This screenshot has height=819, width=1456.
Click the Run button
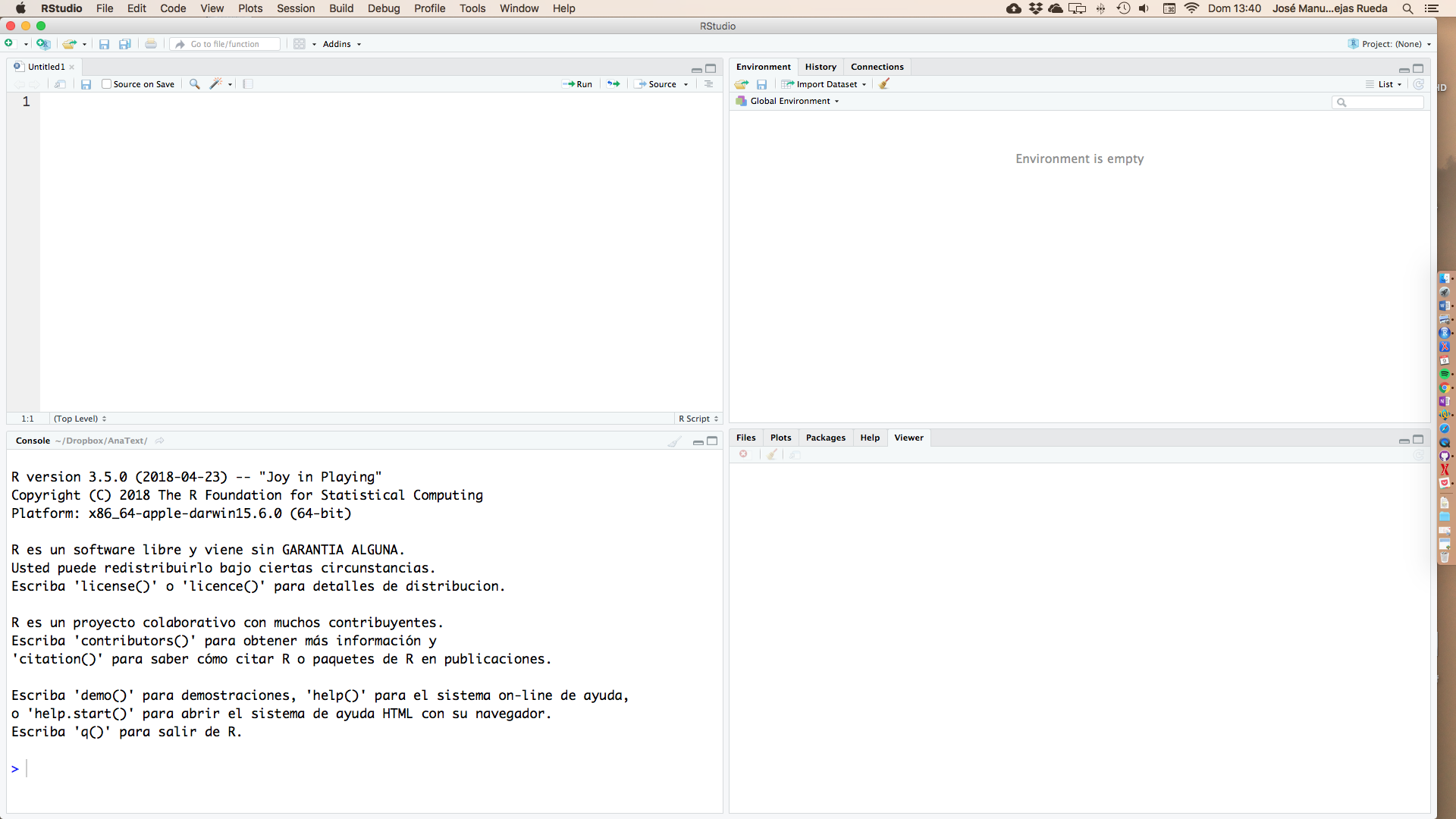pyautogui.click(x=578, y=84)
